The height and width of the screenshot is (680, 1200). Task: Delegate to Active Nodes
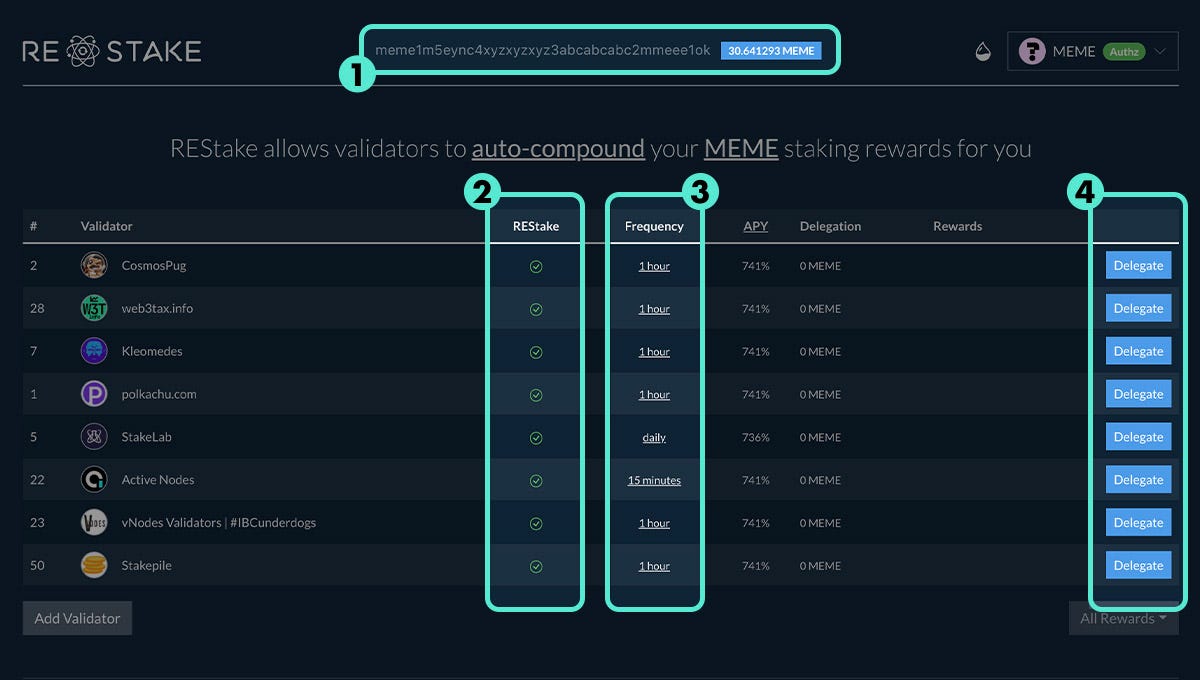pos(1138,480)
